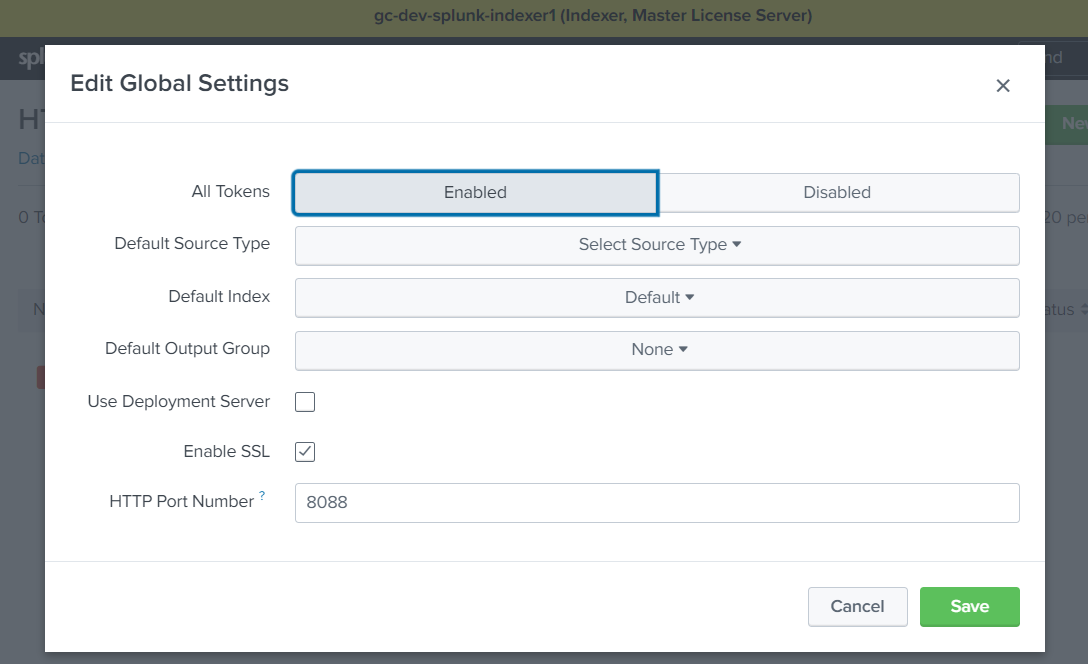This screenshot has width=1088, height=664.
Task: Click the Edit Global Settings title
Action: pos(179,84)
